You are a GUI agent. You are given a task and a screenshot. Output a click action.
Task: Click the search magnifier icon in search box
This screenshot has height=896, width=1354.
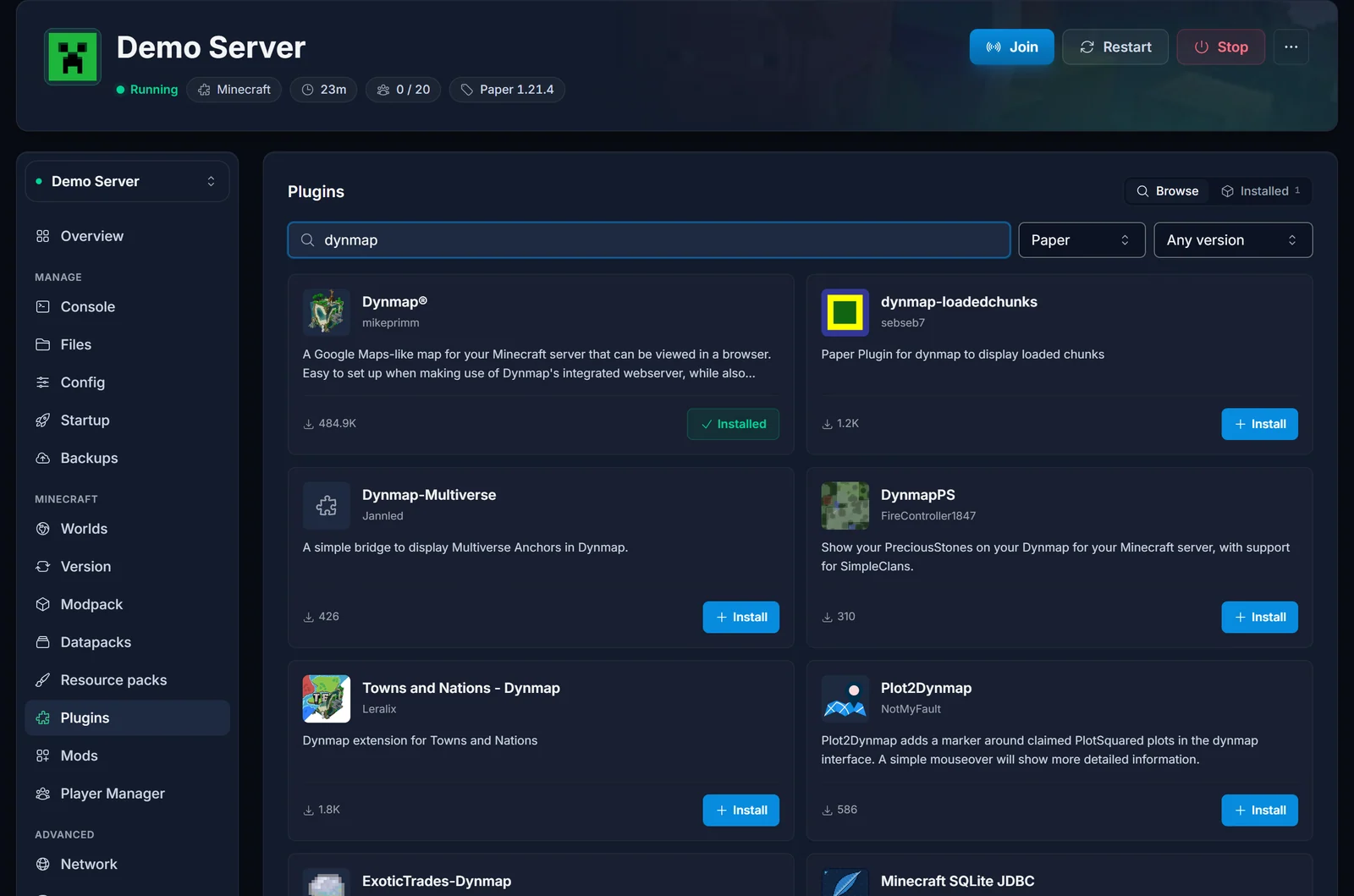point(308,240)
